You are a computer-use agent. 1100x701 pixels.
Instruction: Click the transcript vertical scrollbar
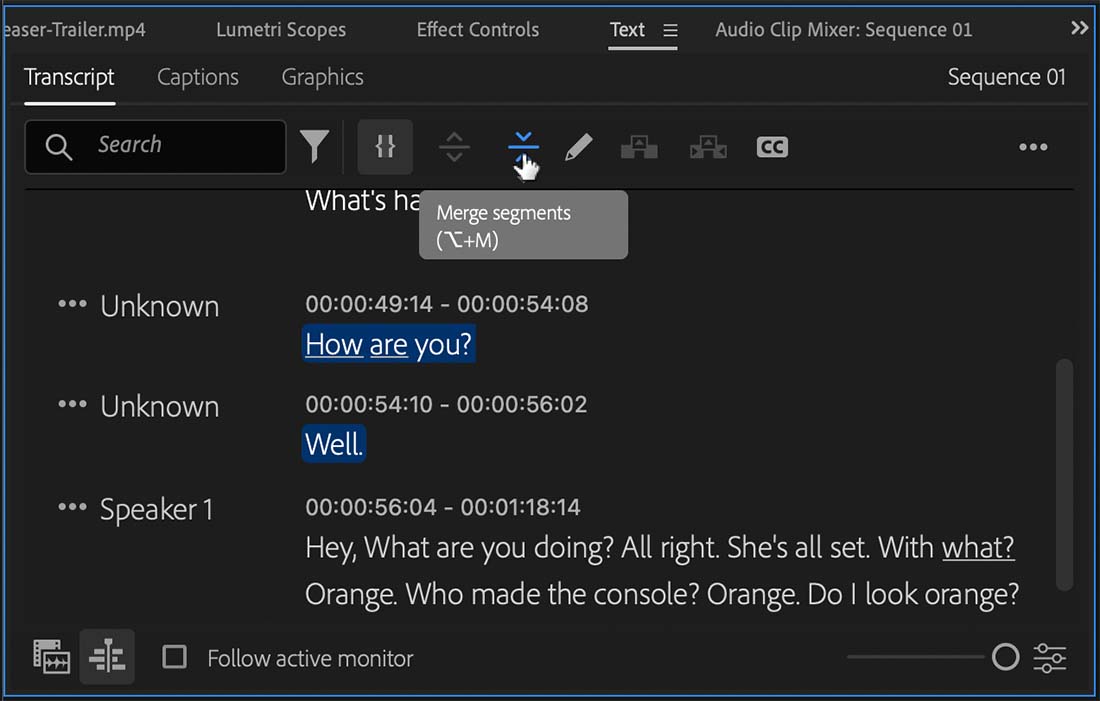(1064, 474)
